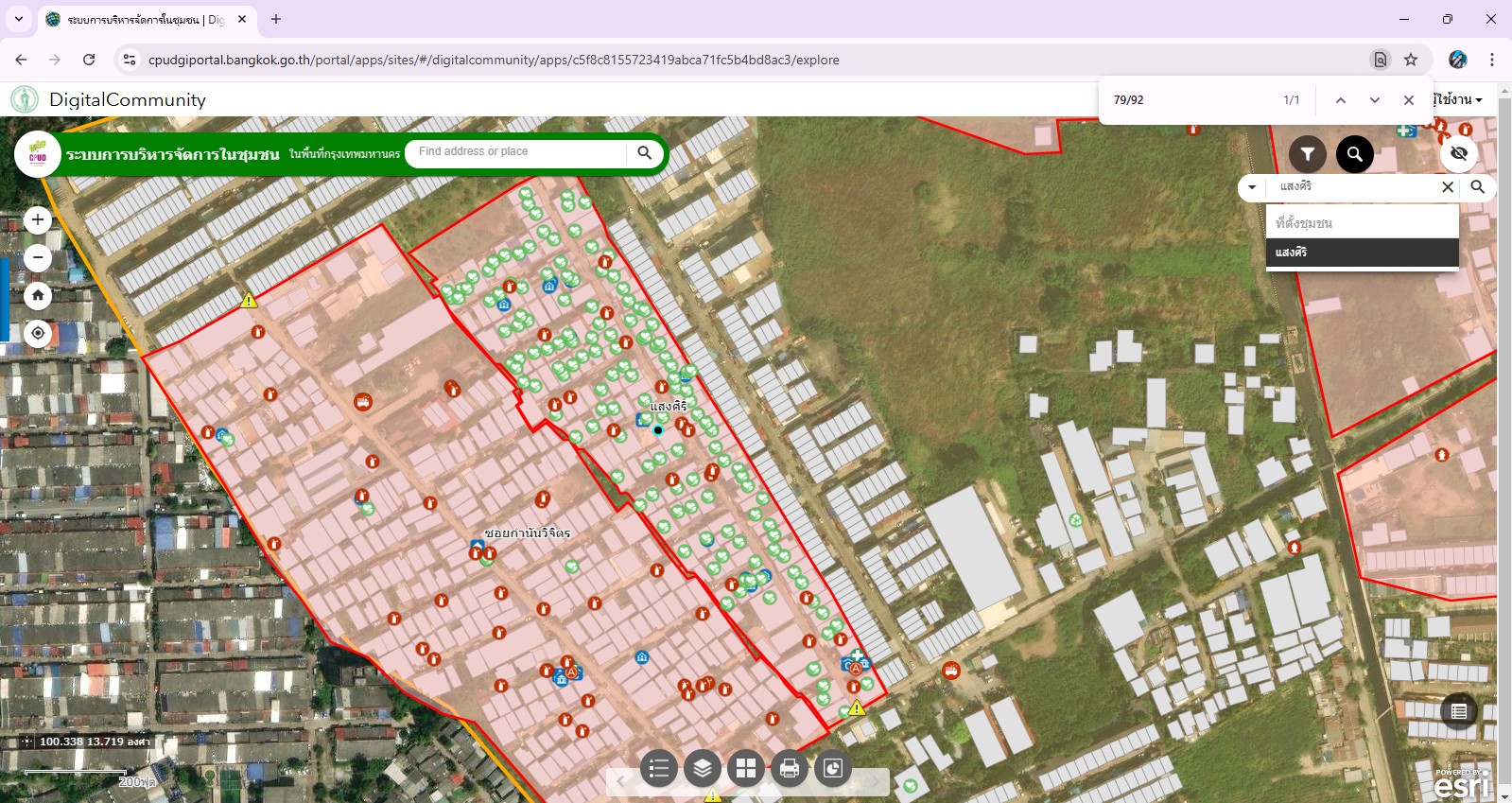Clear the แสงศิริ search text
Image resolution: width=1512 pixels, height=803 pixels.
[x=1448, y=187]
